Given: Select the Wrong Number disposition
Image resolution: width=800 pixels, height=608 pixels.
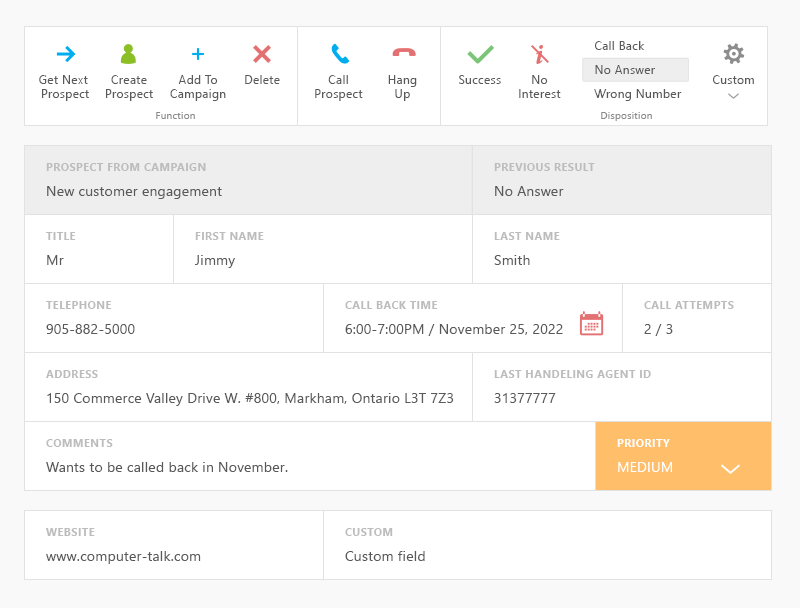Looking at the screenshot, I should tap(637, 94).
